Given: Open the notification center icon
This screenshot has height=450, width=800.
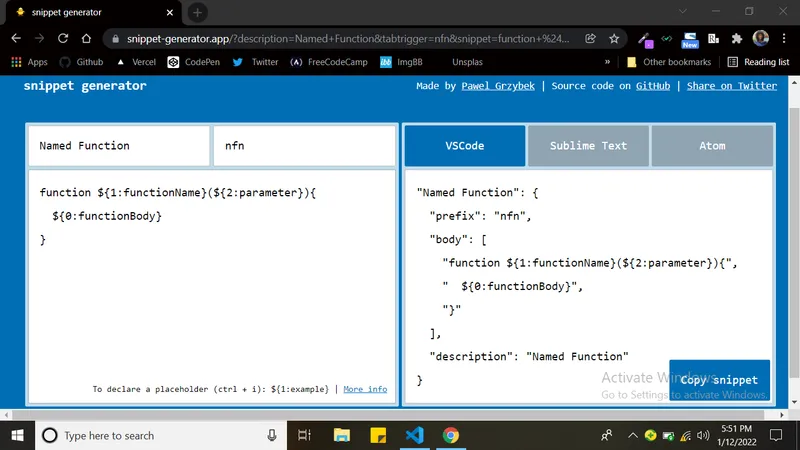Looking at the screenshot, I should 776,436.
